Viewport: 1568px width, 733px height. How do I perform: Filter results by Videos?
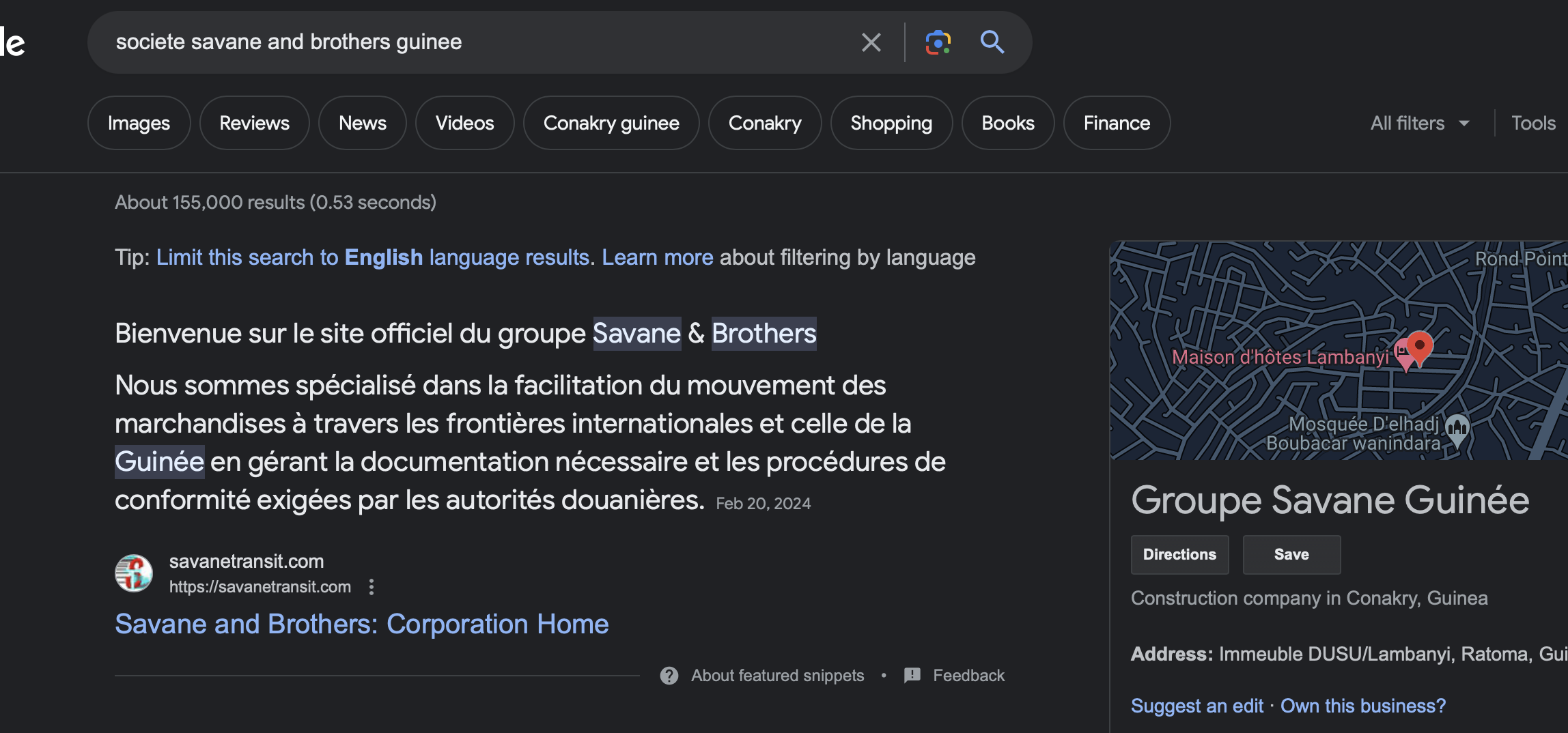(x=465, y=124)
